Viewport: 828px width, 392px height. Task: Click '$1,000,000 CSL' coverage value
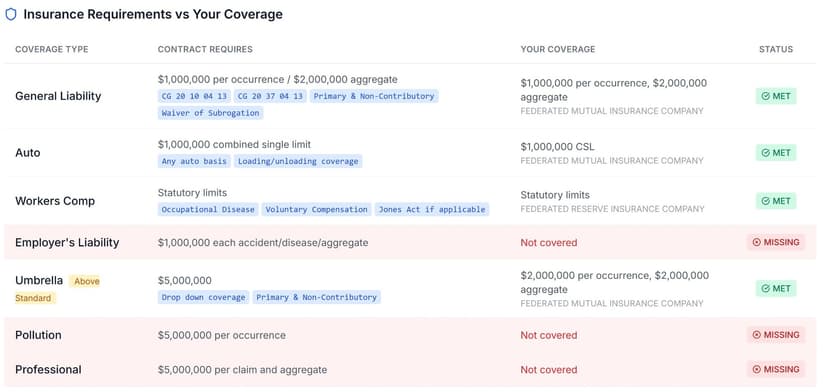(557, 146)
